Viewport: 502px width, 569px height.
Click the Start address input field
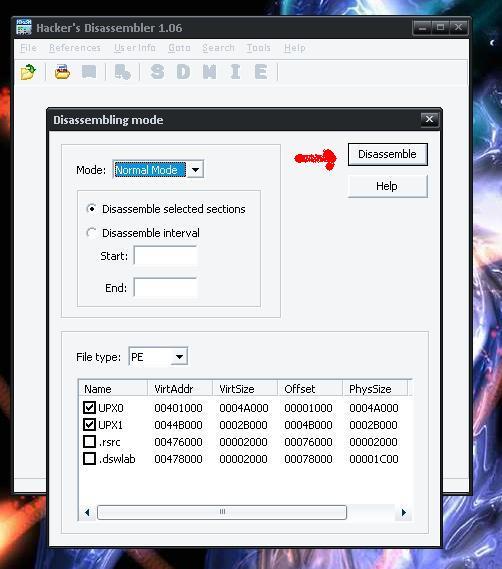166,255
